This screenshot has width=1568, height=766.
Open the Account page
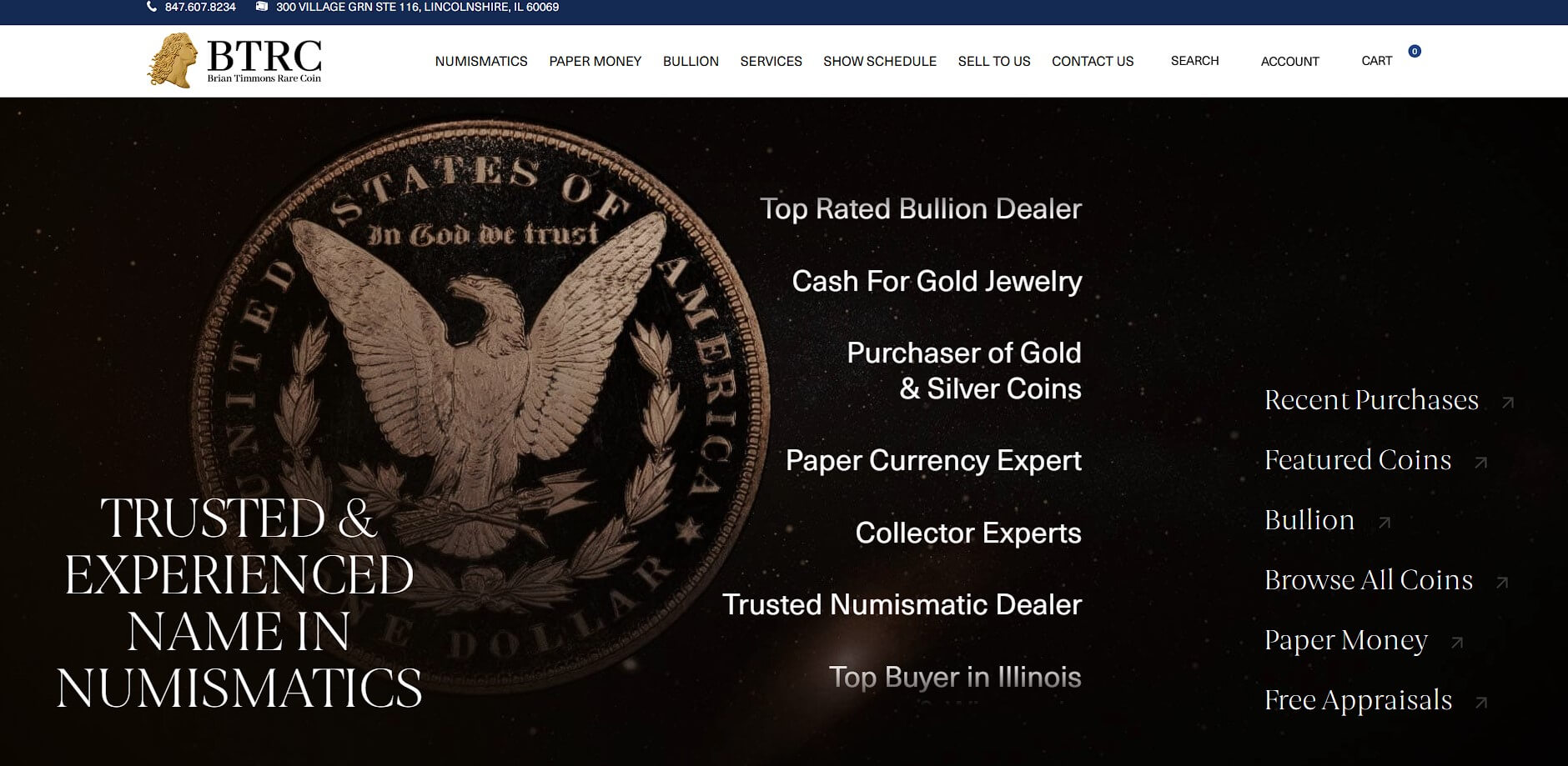click(x=1289, y=62)
